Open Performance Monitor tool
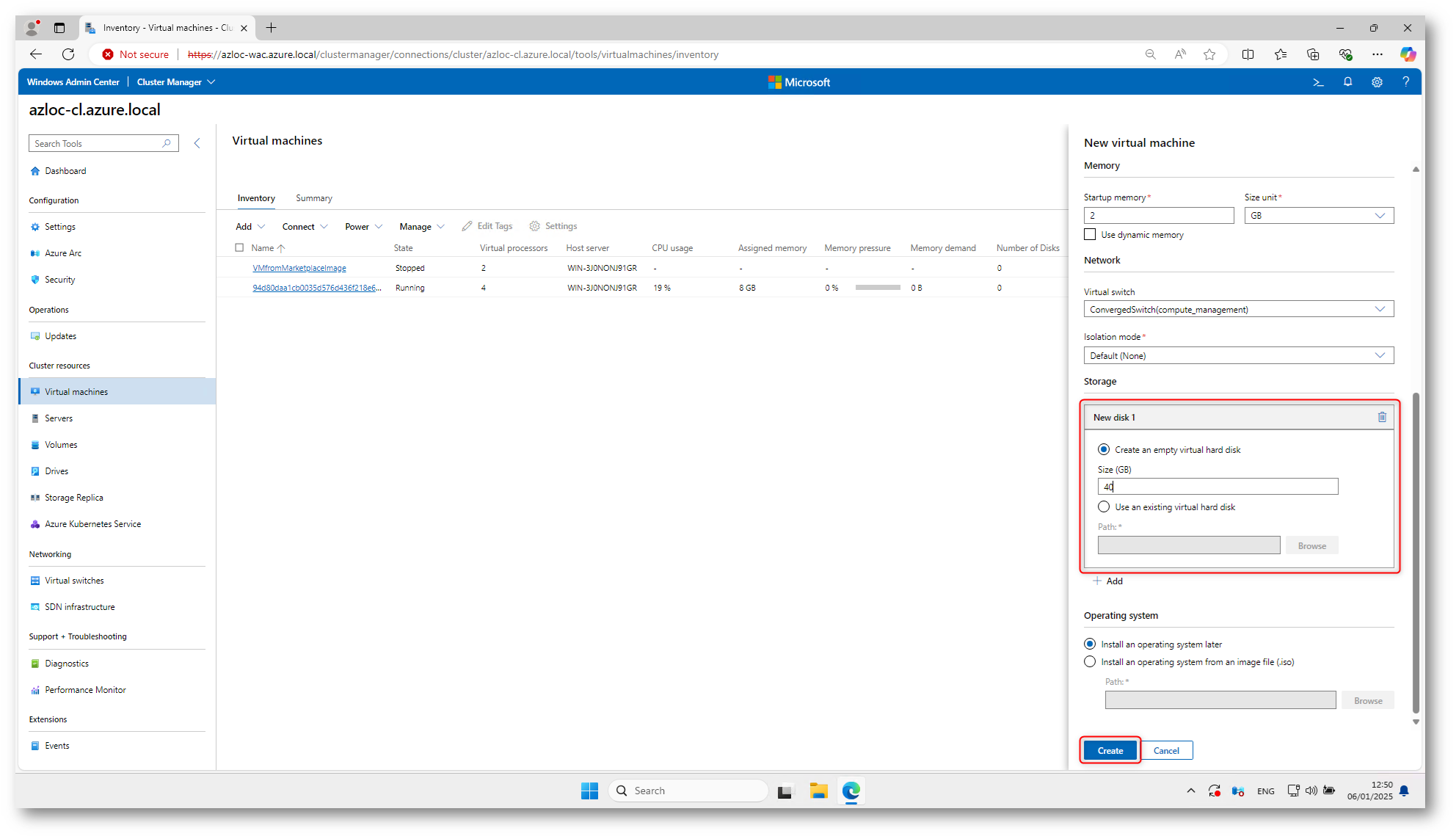Image resolution: width=1456 pixels, height=839 pixels. tap(85, 690)
